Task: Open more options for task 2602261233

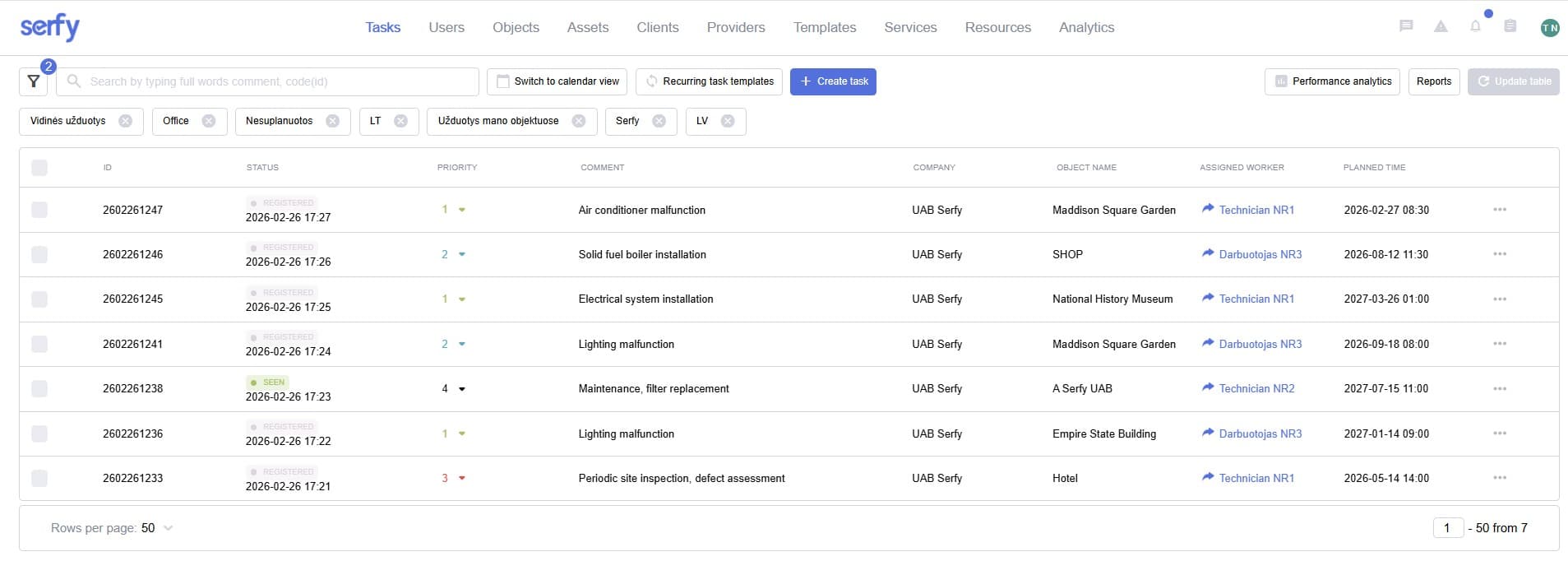Action: point(1500,478)
